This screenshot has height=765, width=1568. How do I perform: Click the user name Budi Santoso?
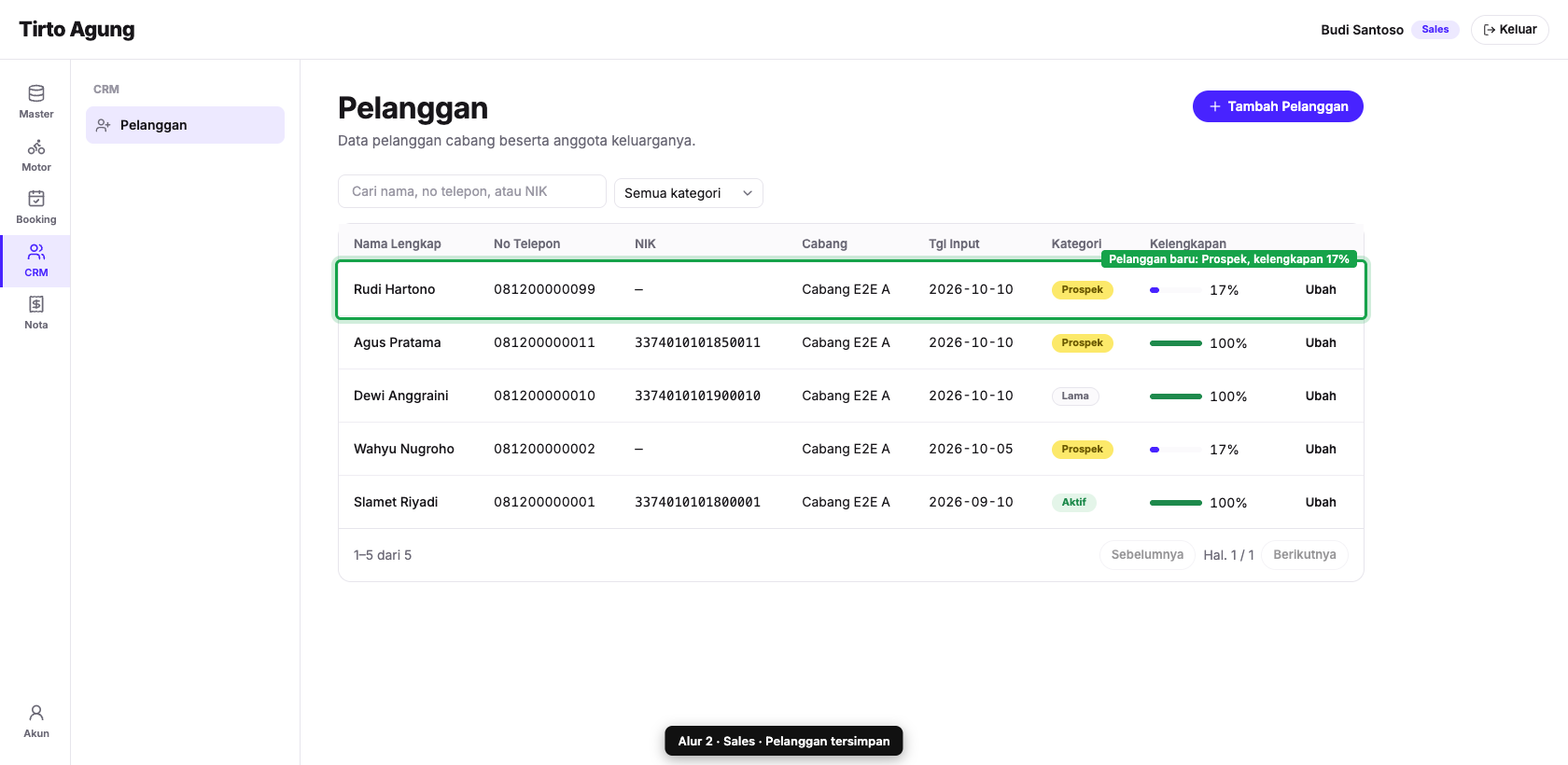pos(1362,30)
